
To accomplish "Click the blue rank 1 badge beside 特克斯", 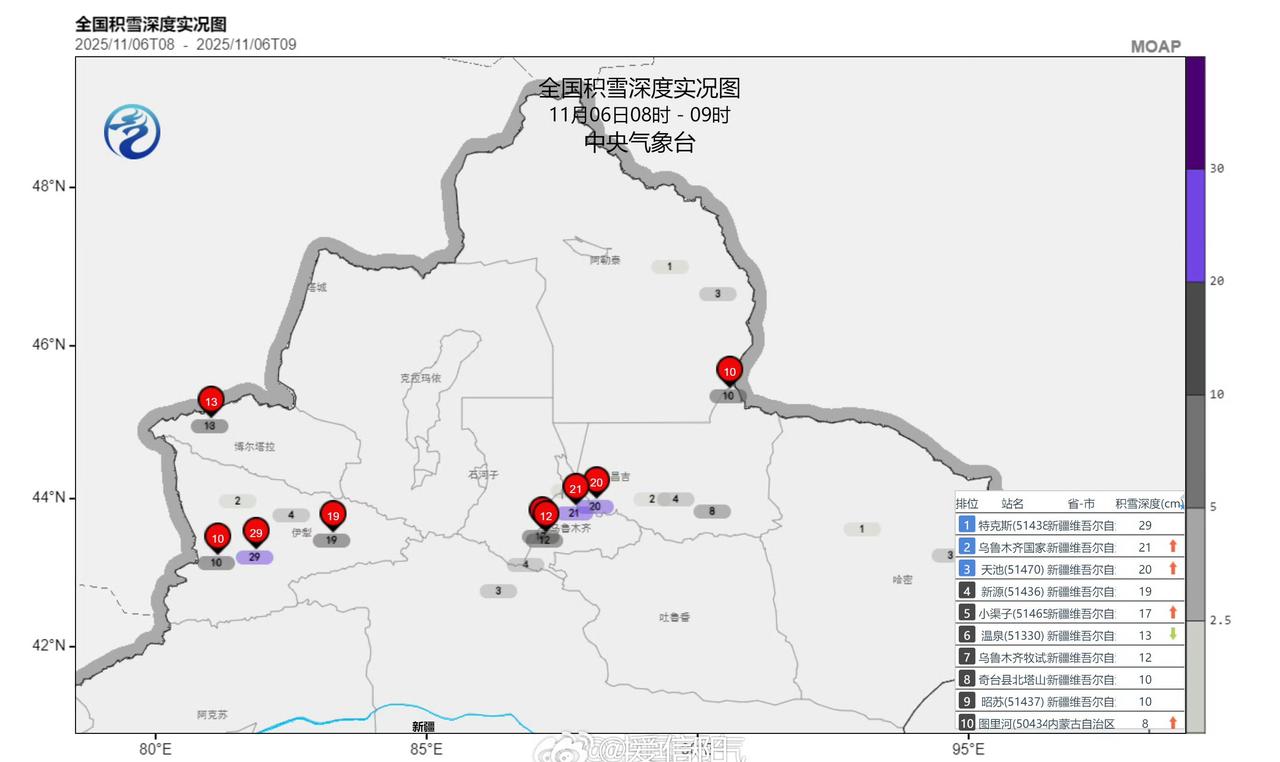I will point(966,524).
